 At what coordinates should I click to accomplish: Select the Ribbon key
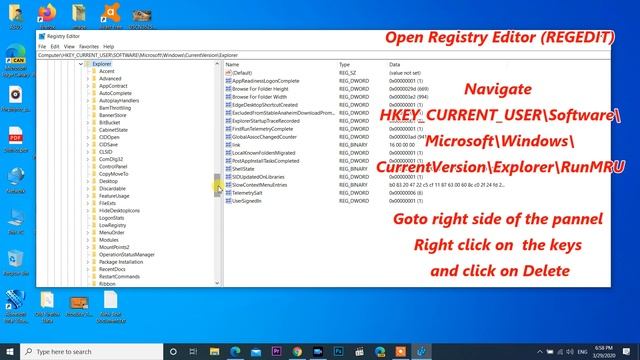point(107,284)
